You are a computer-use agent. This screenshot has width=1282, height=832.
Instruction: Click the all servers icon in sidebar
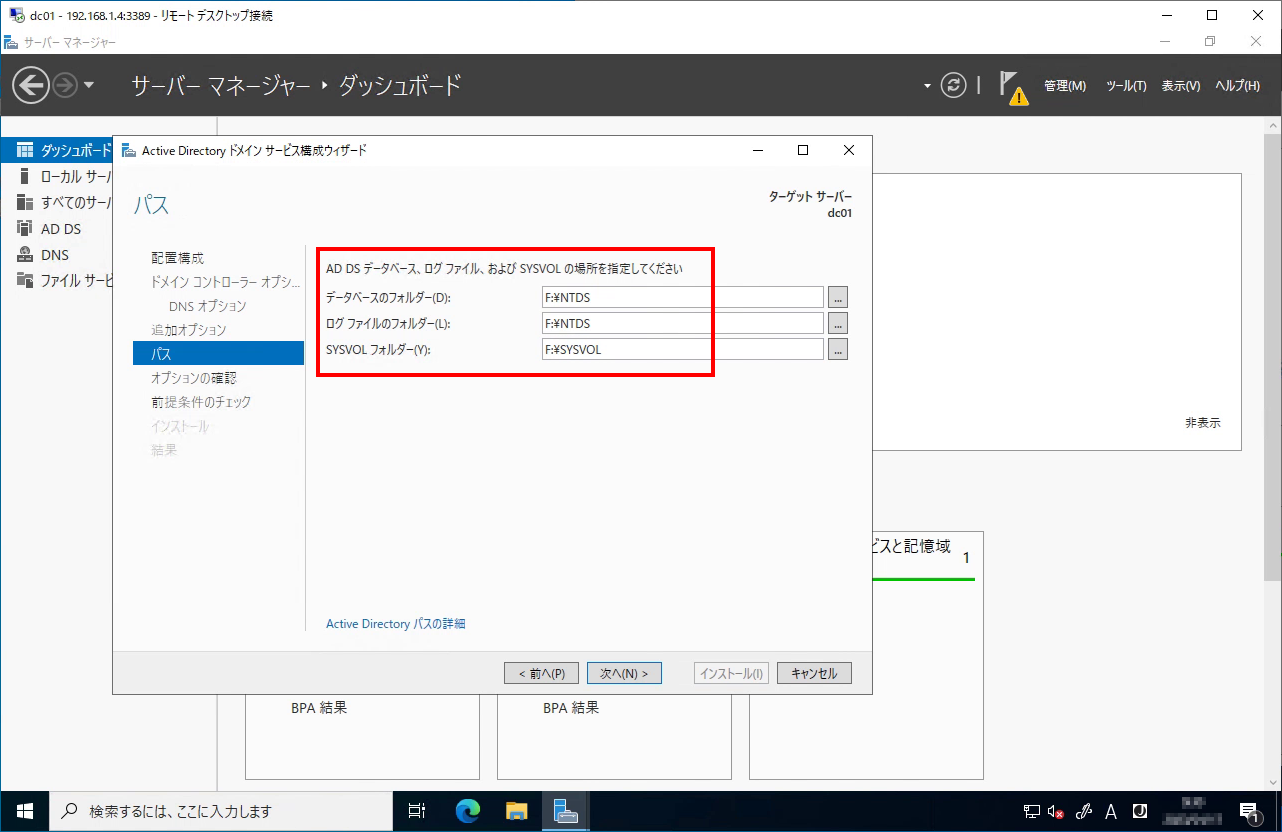click(25, 202)
